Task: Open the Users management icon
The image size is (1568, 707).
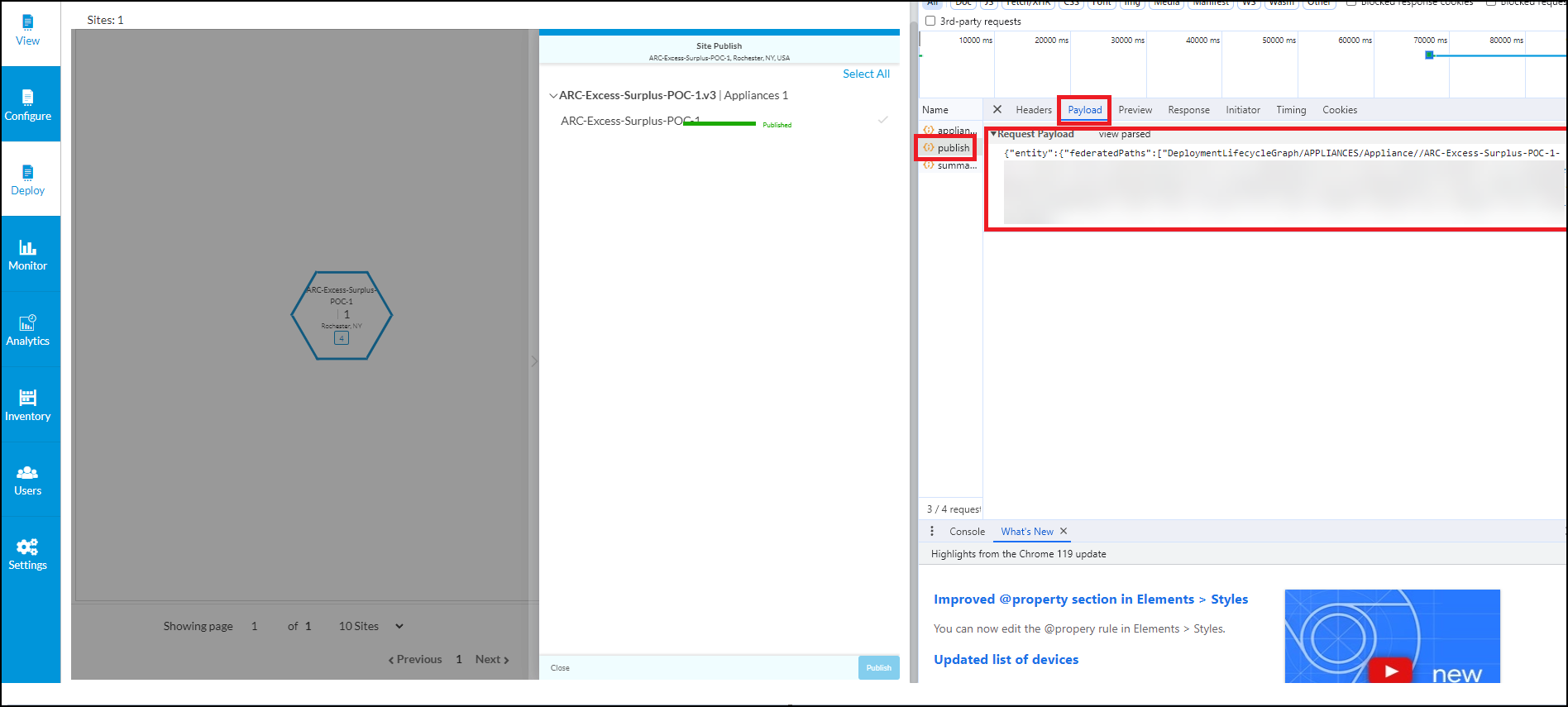Action: [28, 480]
